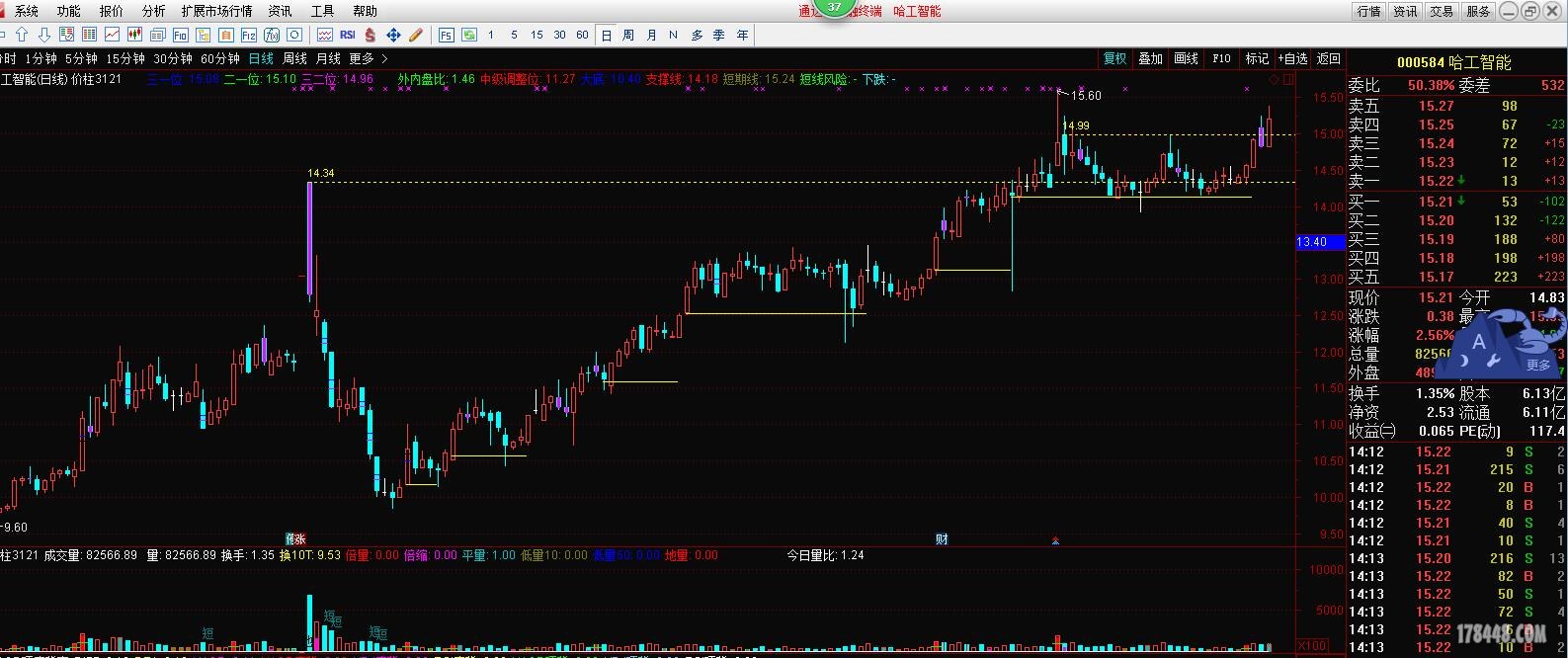Image resolution: width=1568 pixels, height=658 pixels.
Task: Click the square circle toolbar icon
Action: point(293,35)
